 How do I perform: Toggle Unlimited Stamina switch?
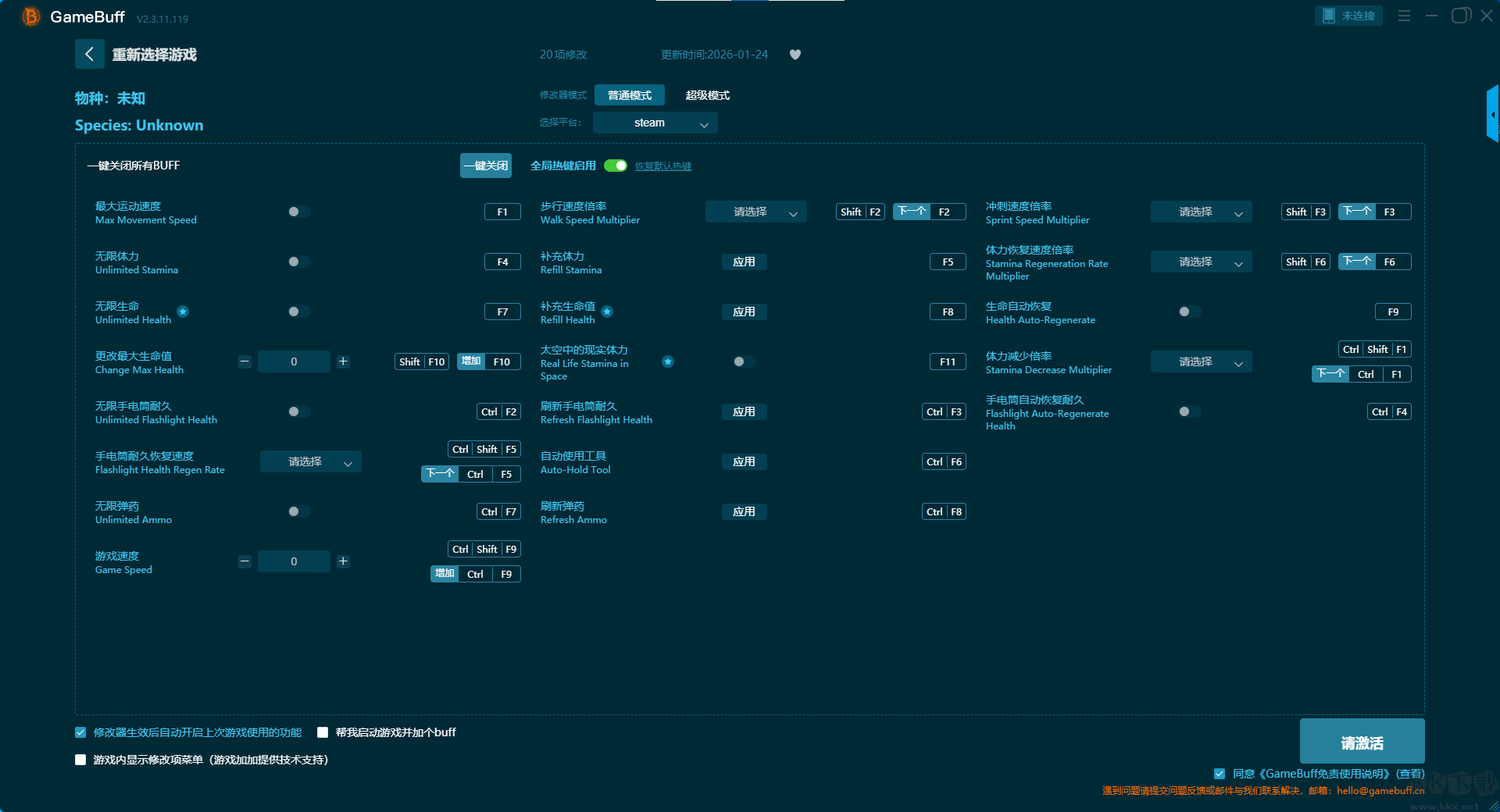click(x=298, y=262)
